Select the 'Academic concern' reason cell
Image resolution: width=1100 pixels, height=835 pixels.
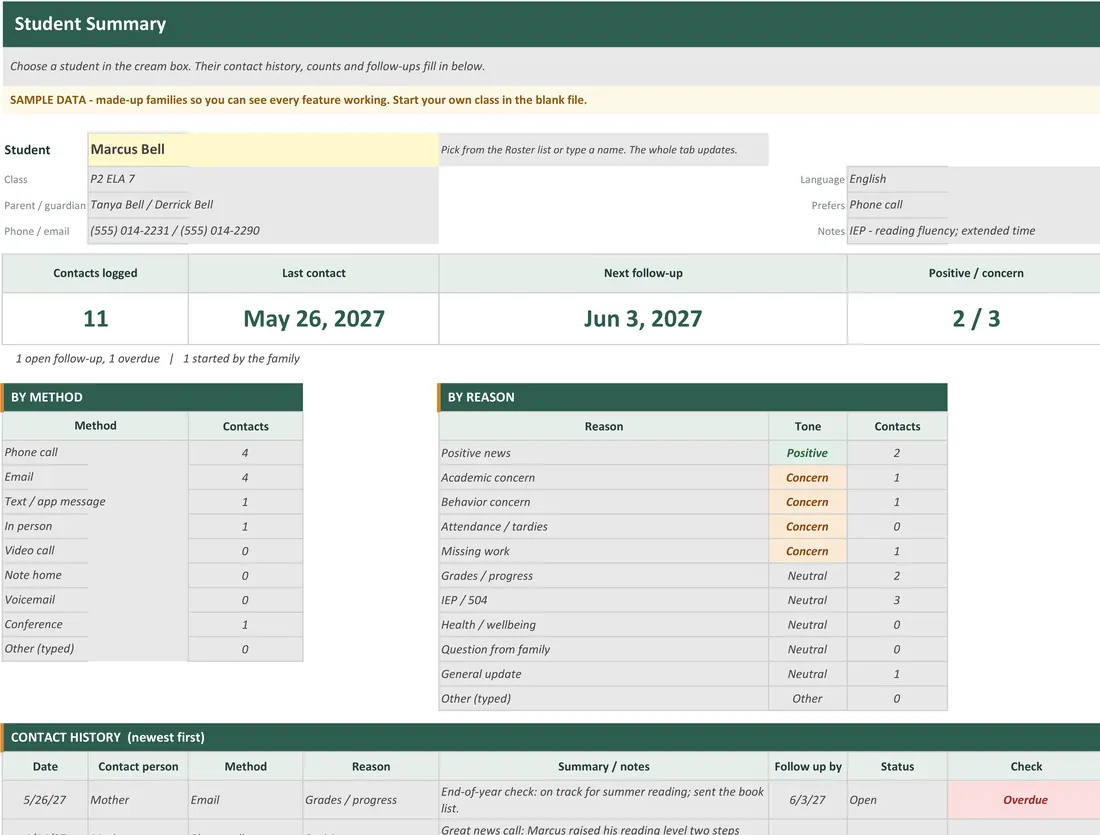click(x=603, y=478)
